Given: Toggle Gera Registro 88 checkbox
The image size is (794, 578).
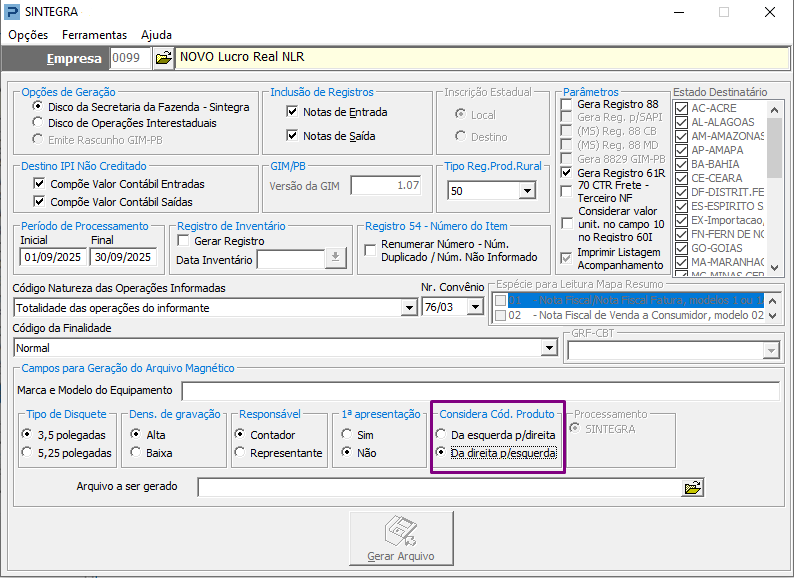Looking at the screenshot, I should click(x=567, y=105).
